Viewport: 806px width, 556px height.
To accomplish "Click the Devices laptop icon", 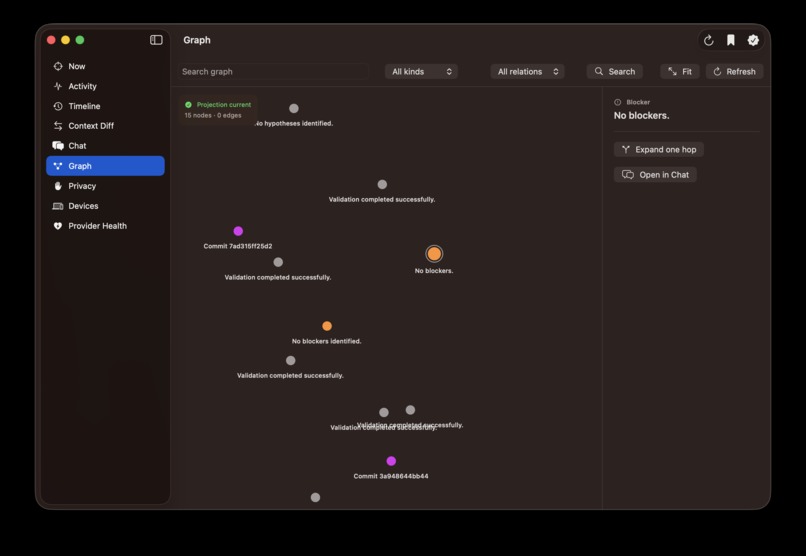I will click(58, 206).
